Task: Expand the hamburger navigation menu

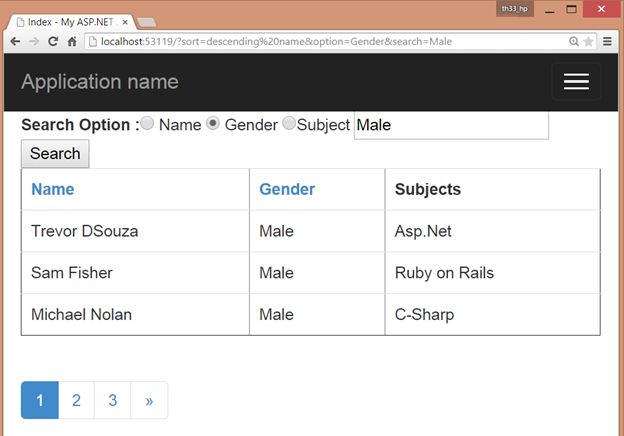Action: [x=576, y=82]
